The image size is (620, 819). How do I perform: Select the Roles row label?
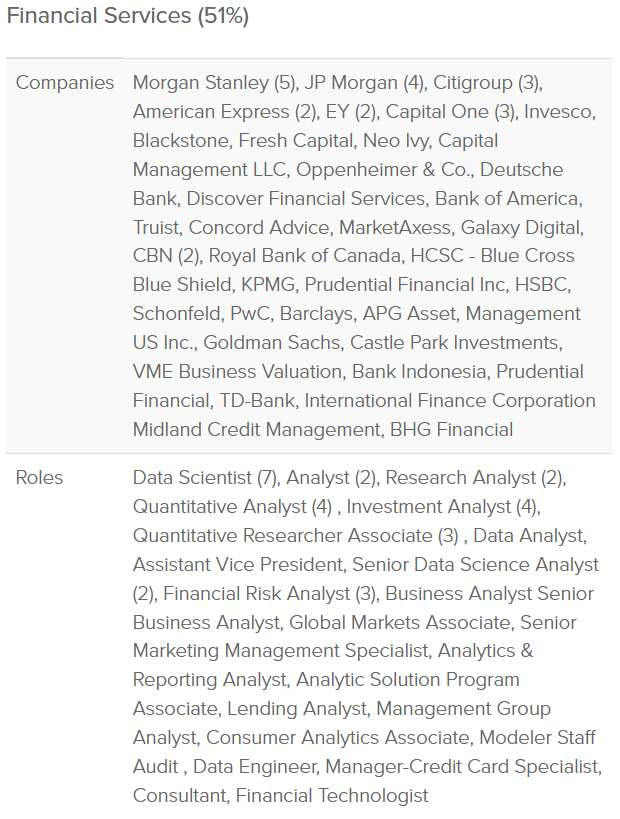pos(39,477)
